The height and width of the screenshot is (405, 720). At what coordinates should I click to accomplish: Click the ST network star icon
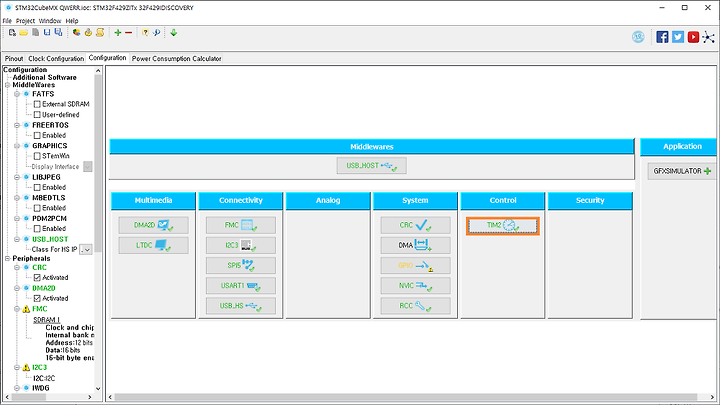[x=709, y=37]
